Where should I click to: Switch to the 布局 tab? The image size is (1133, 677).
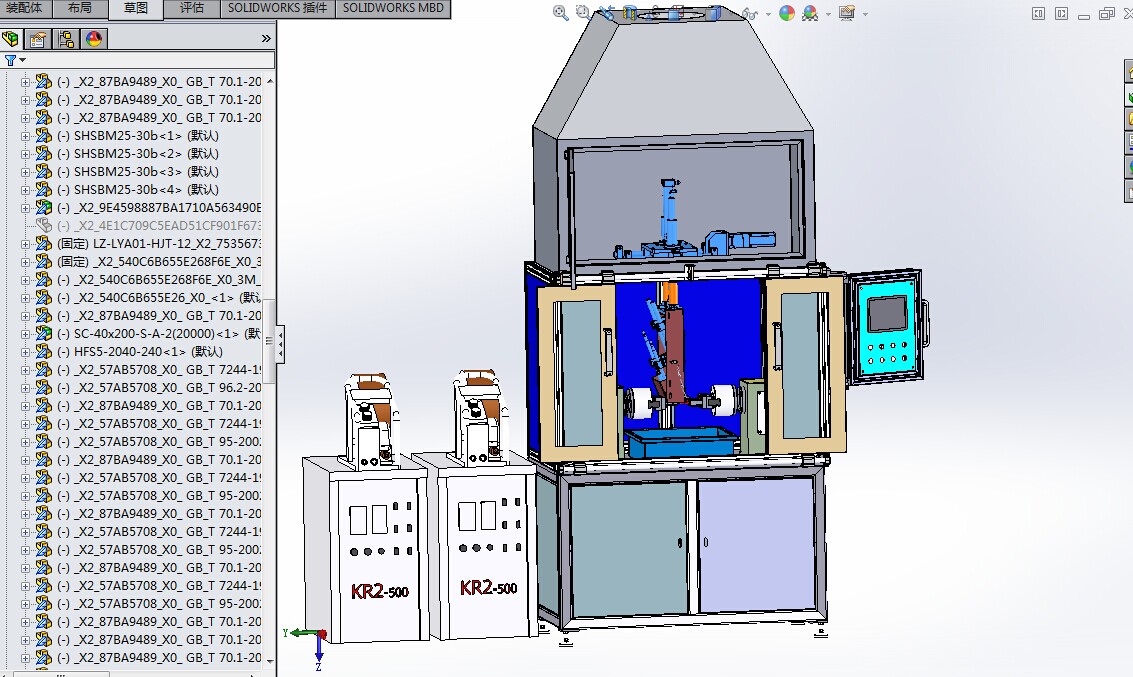[x=79, y=8]
